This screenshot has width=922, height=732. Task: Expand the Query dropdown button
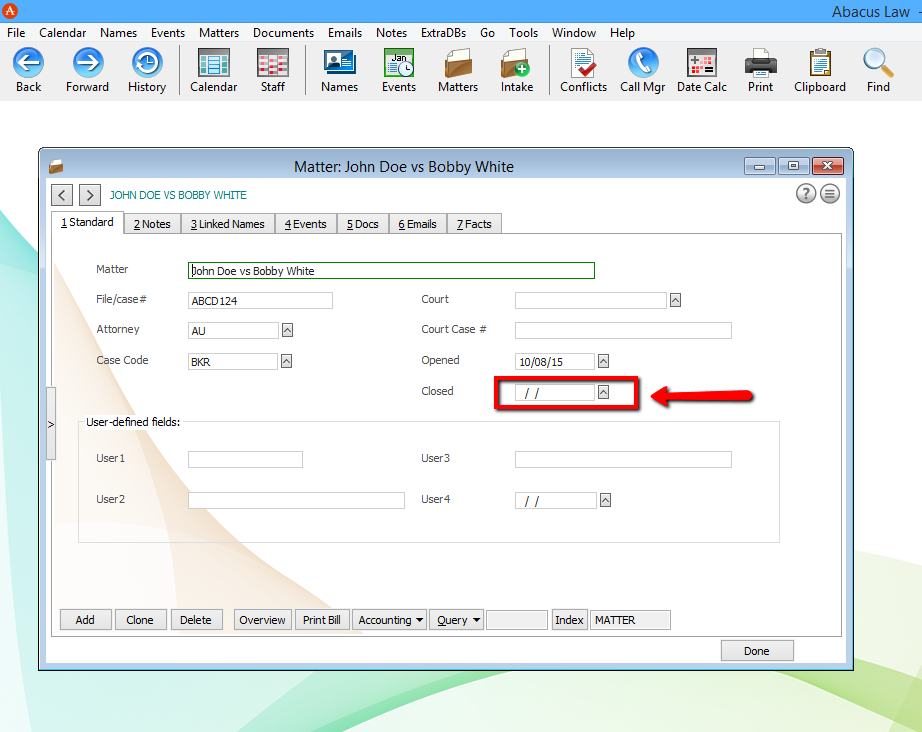457,620
